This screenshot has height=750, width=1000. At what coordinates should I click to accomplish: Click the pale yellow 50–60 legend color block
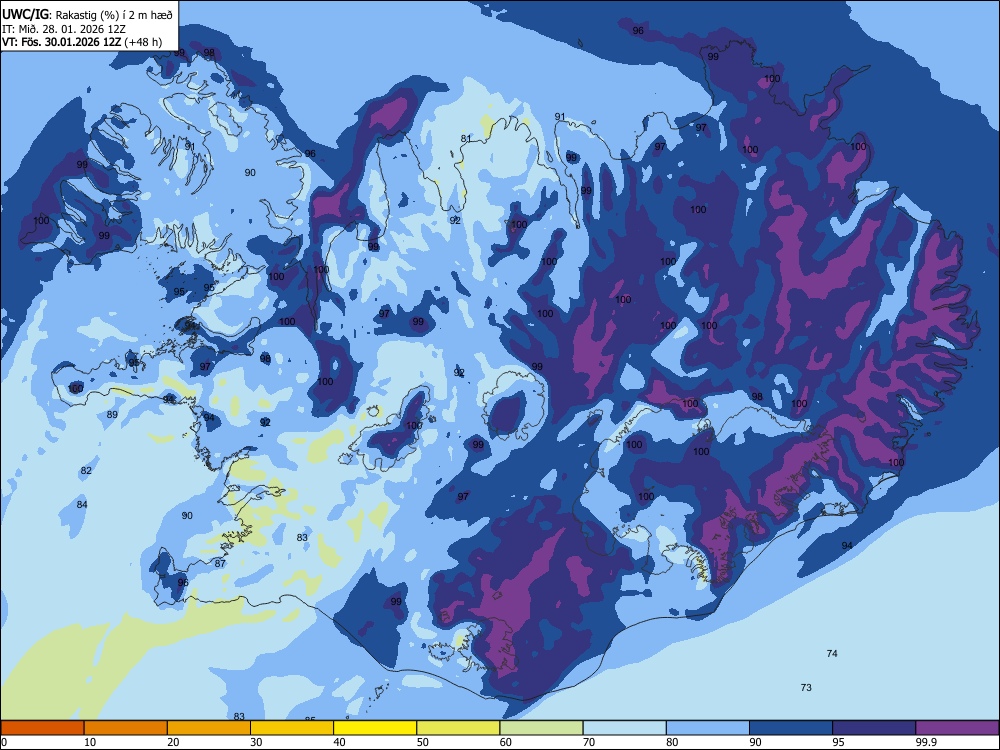click(x=458, y=728)
